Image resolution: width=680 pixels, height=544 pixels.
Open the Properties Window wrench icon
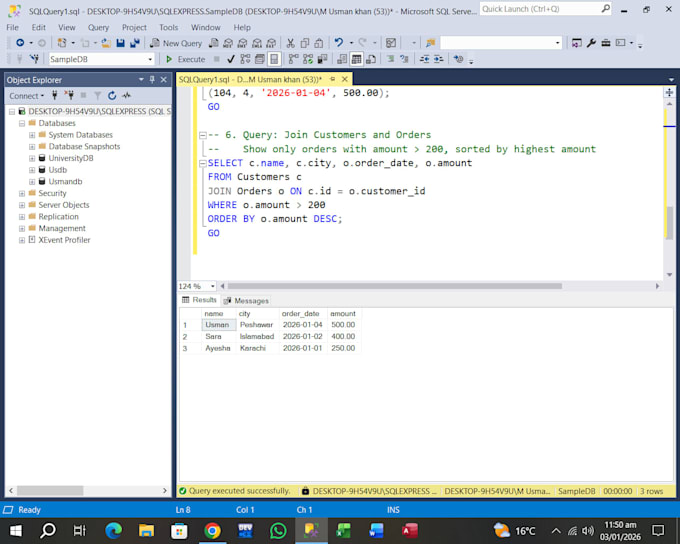click(591, 43)
